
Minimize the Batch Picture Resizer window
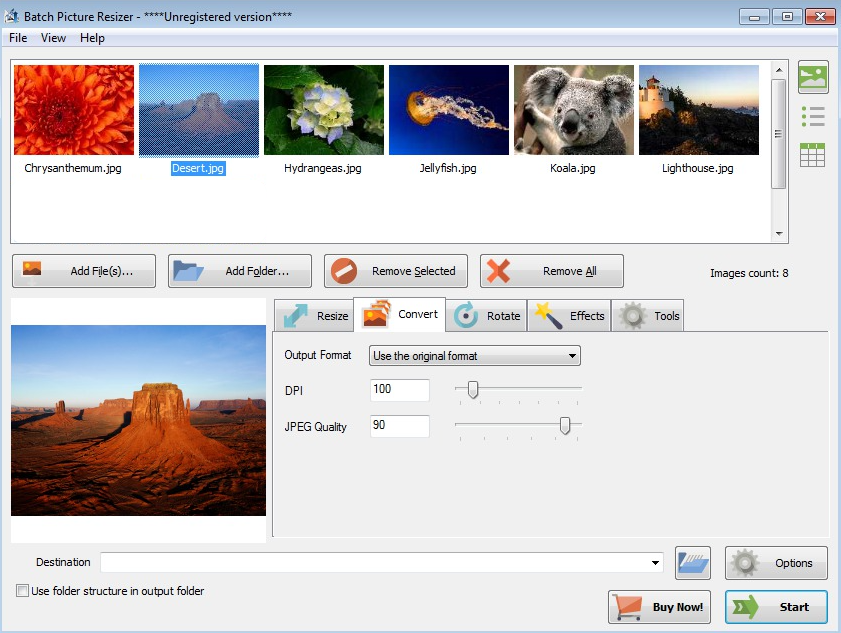click(754, 17)
